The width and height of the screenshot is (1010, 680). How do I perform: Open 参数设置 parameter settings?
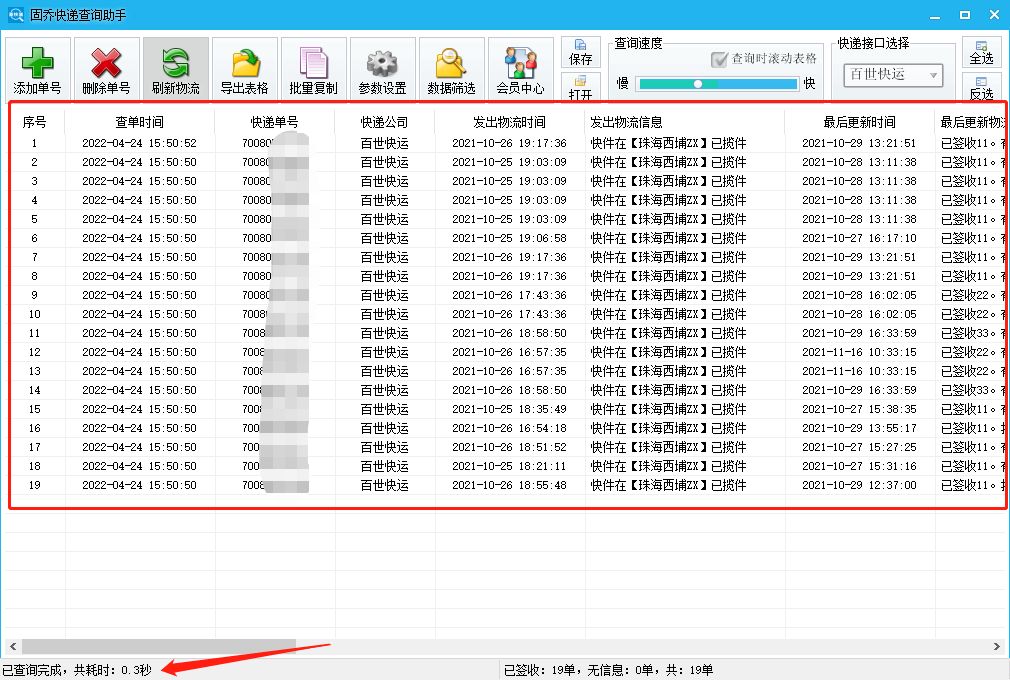click(x=381, y=67)
